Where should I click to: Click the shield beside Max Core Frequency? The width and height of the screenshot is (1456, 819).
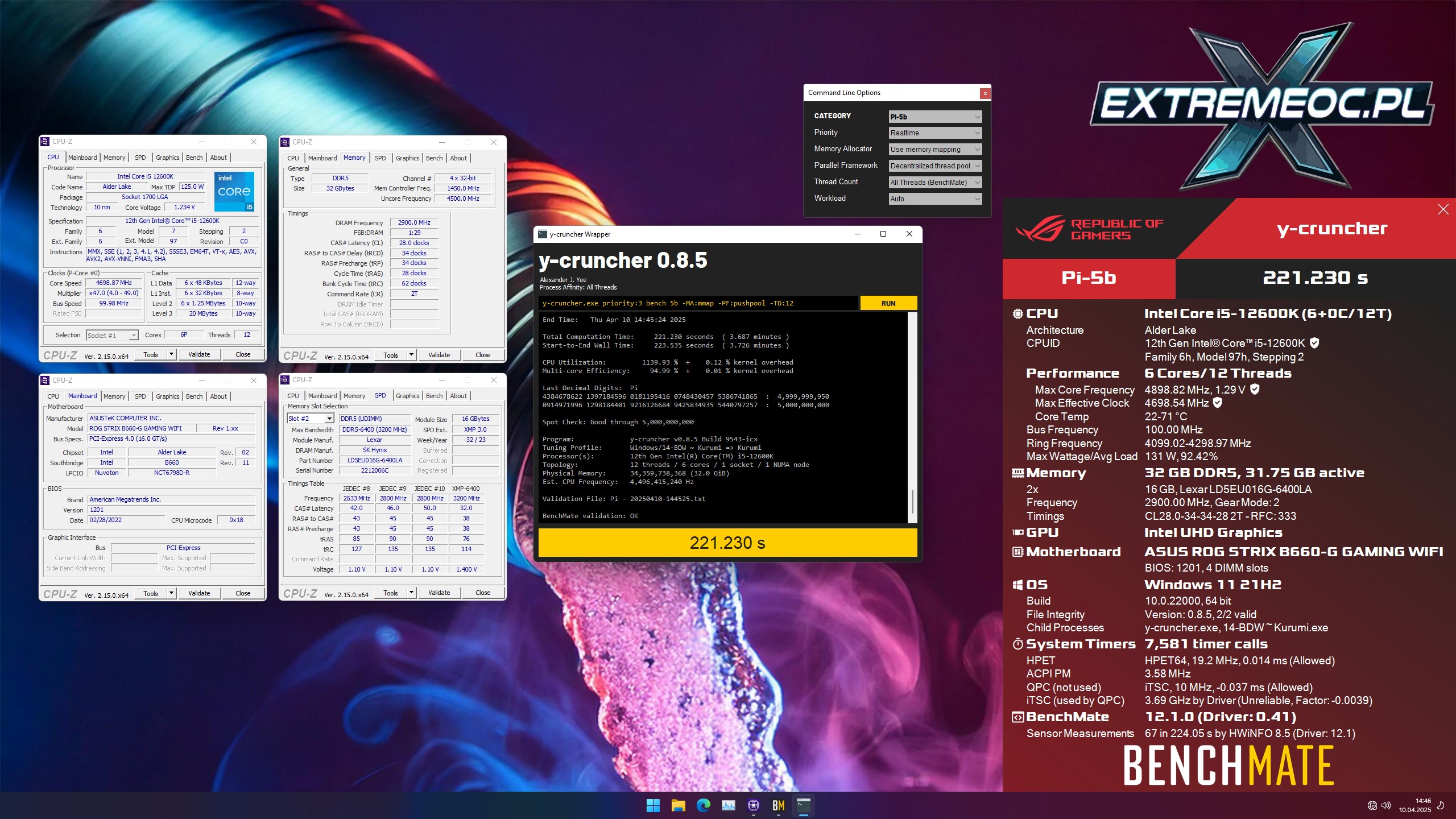(1255, 390)
